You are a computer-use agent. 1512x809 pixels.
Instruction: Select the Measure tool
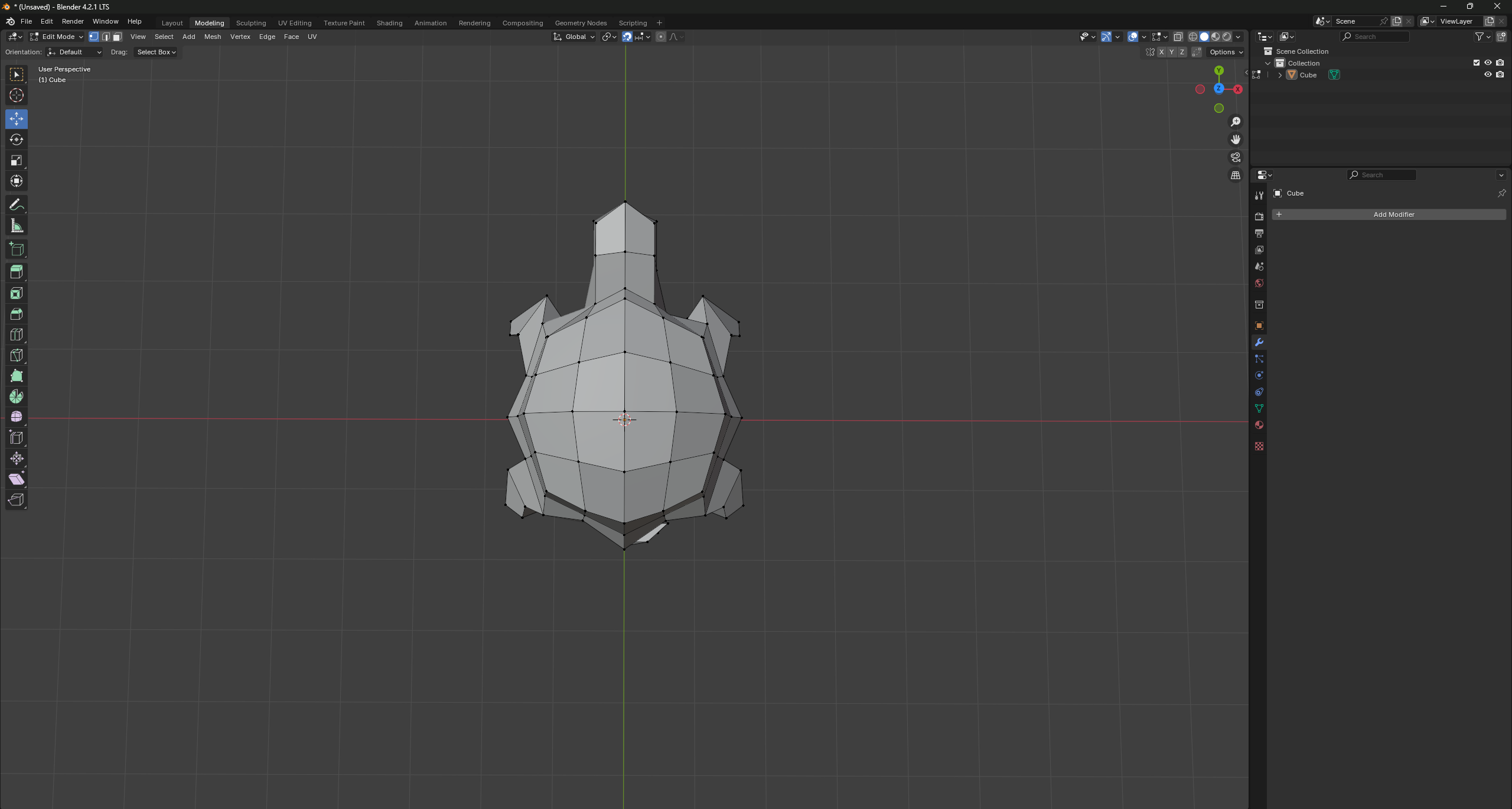(17, 226)
